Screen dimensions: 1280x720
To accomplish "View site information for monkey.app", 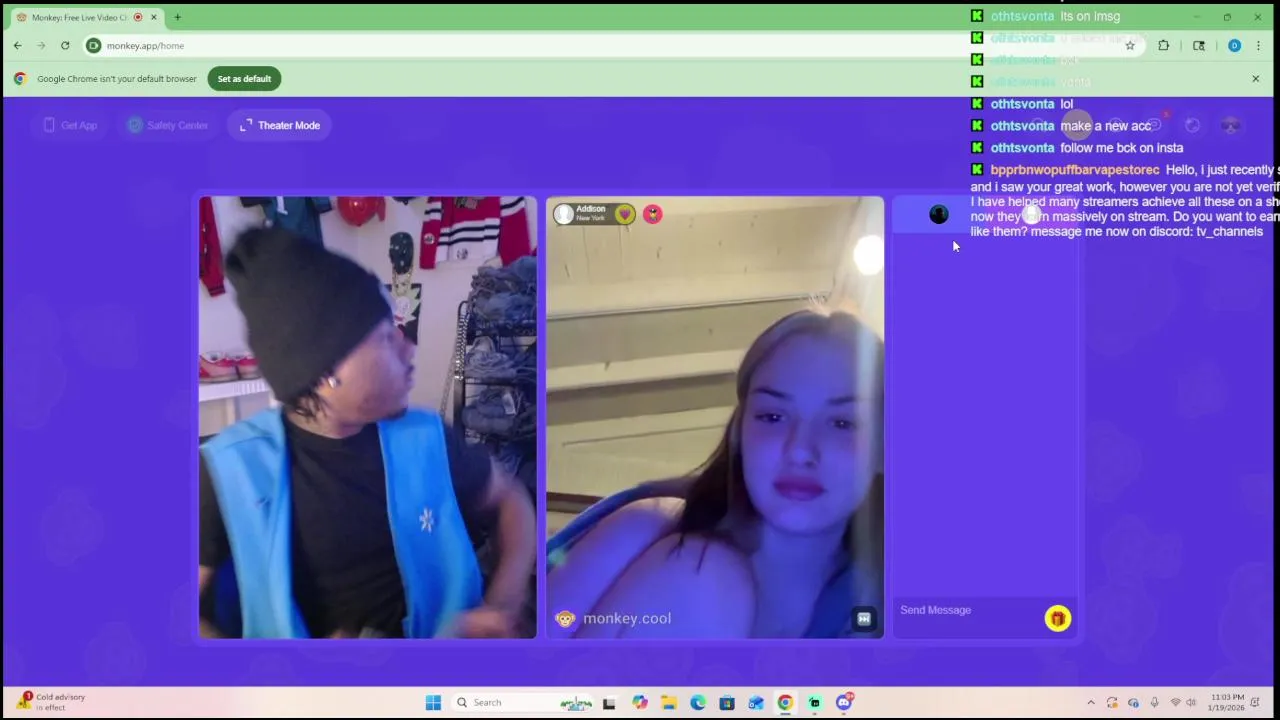I will tap(93, 45).
